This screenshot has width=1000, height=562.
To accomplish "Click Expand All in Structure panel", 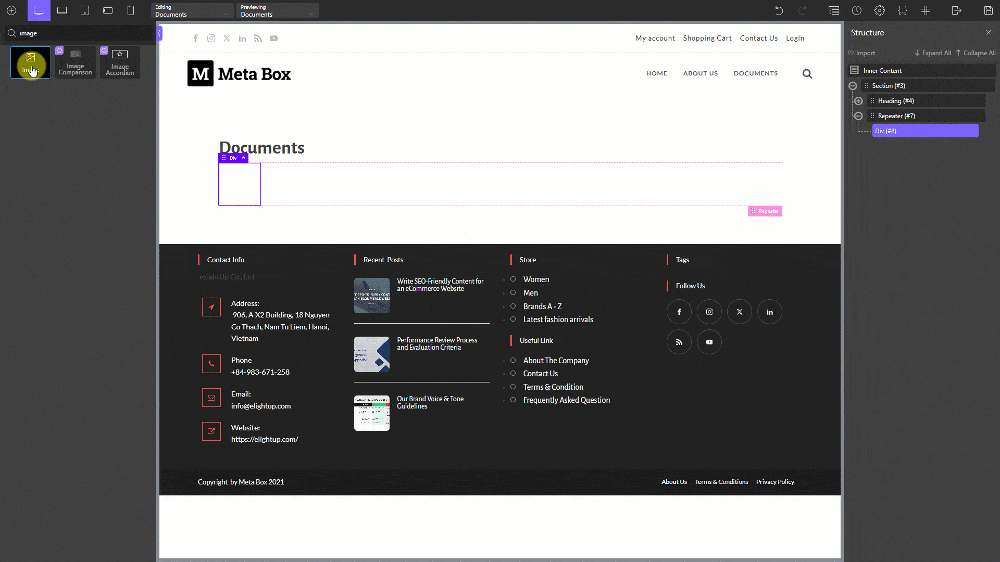I will [933, 53].
